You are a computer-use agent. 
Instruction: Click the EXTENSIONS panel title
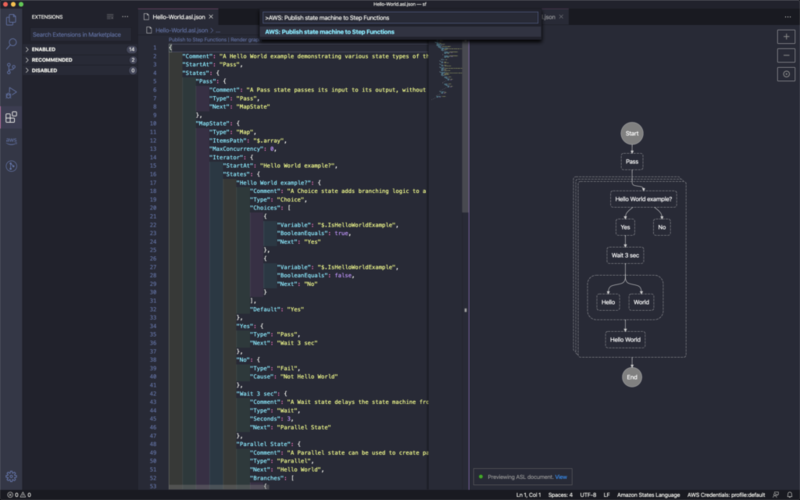pyautogui.click(x=47, y=17)
